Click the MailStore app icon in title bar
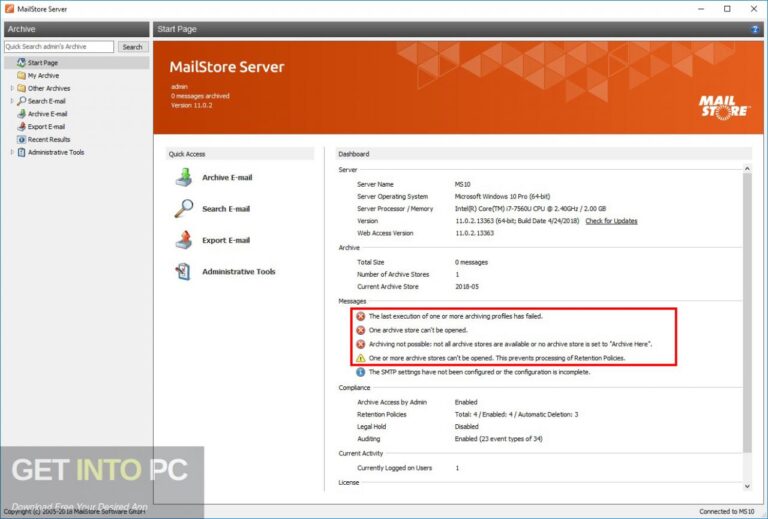This screenshot has width=768, height=519. click(x=9, y=9)
